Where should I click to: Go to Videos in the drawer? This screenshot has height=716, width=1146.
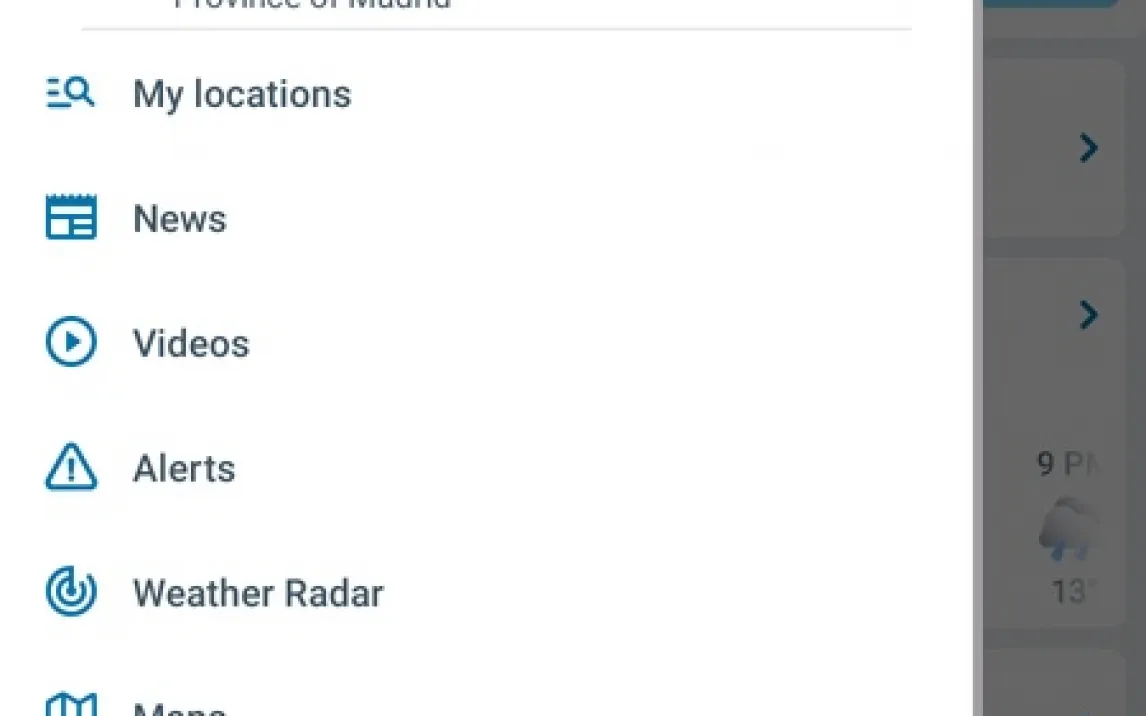tap(191, 344)
